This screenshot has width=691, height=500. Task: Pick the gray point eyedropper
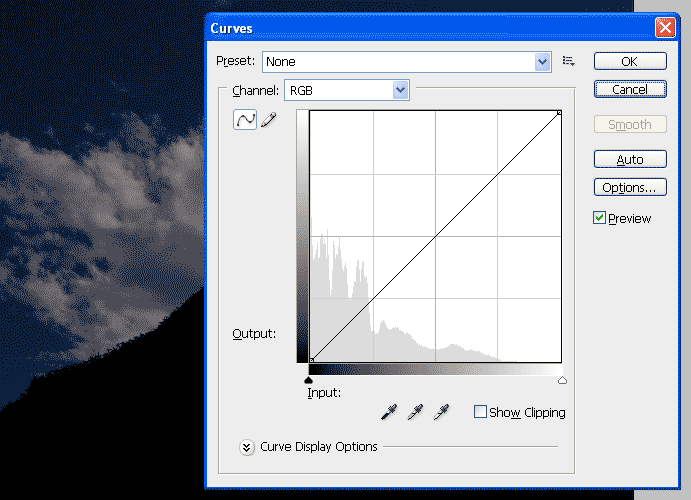tap(415, 412)
